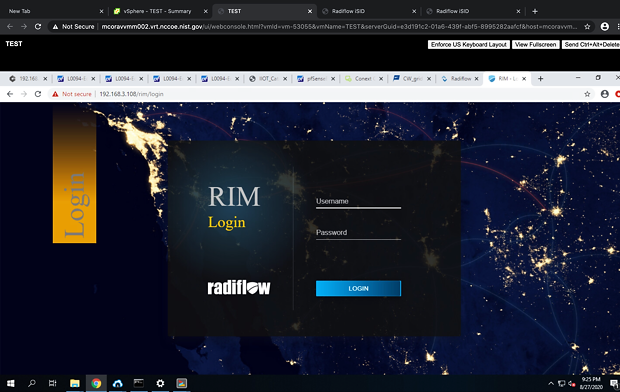Click outer Not Secure warning icon
Viewport: 620px width, 392px height.
point(55,27)
